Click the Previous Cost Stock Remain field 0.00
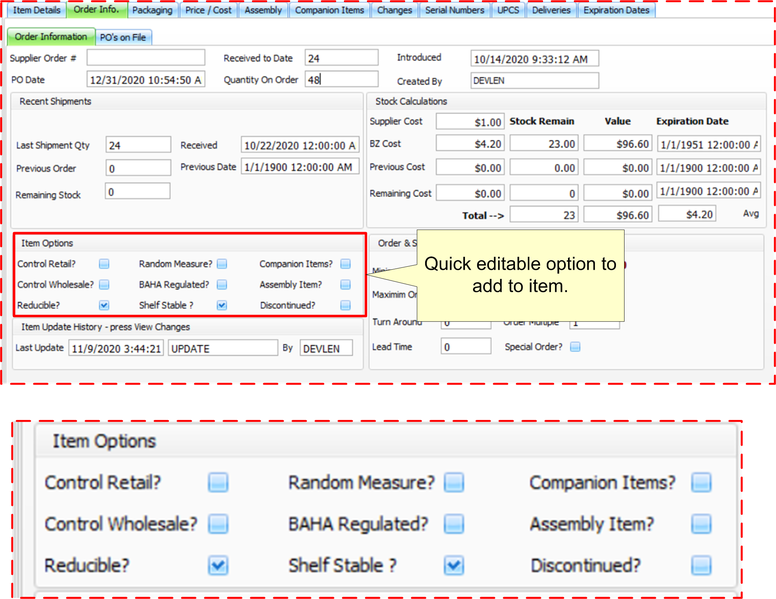 pos(544,167)
